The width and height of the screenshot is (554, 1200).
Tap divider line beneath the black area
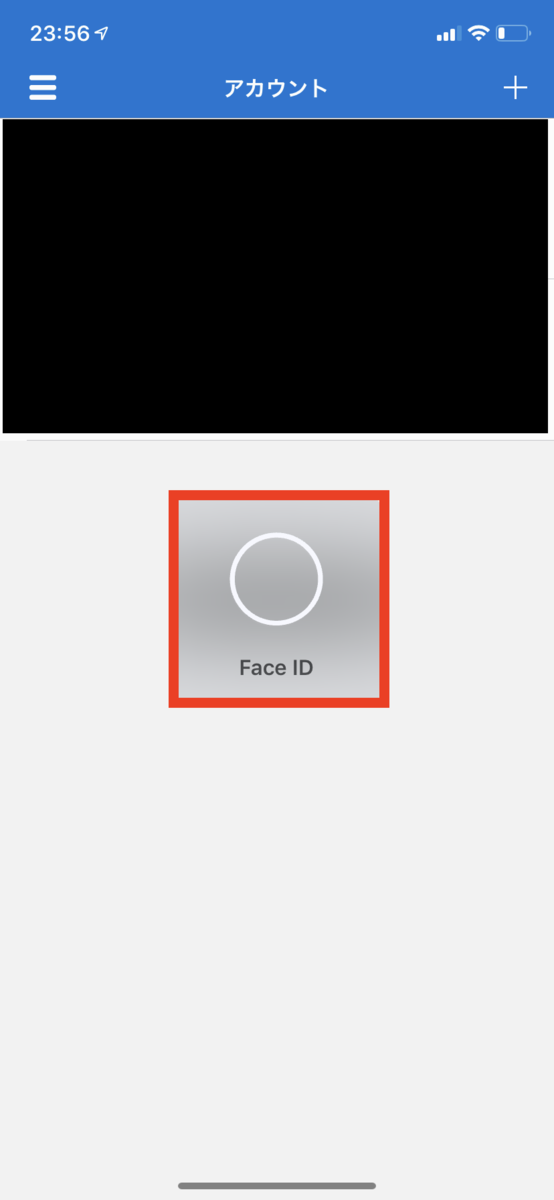pyautogui.click(x=288, y=440)
